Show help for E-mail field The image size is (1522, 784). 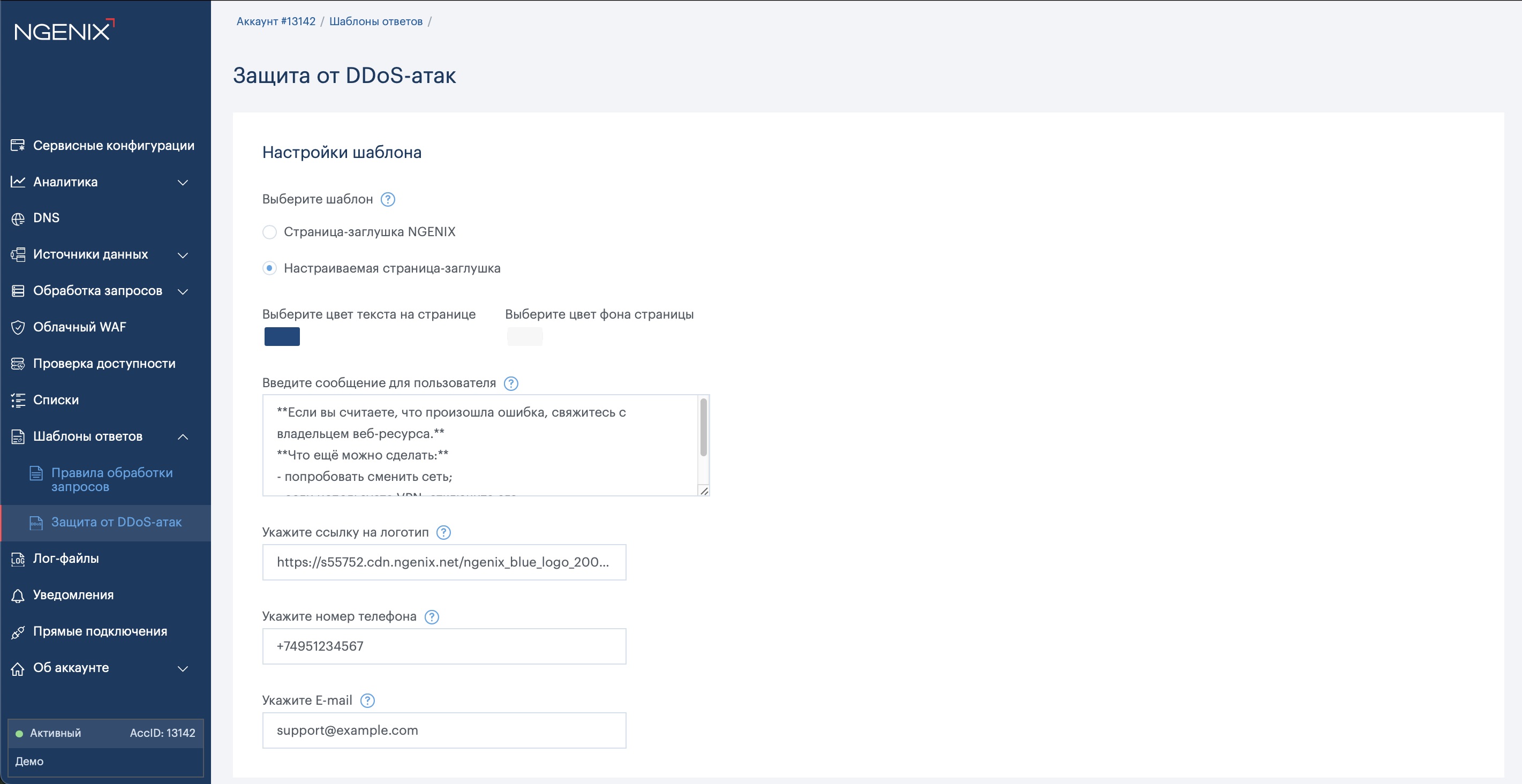click(x=367, y=700)
